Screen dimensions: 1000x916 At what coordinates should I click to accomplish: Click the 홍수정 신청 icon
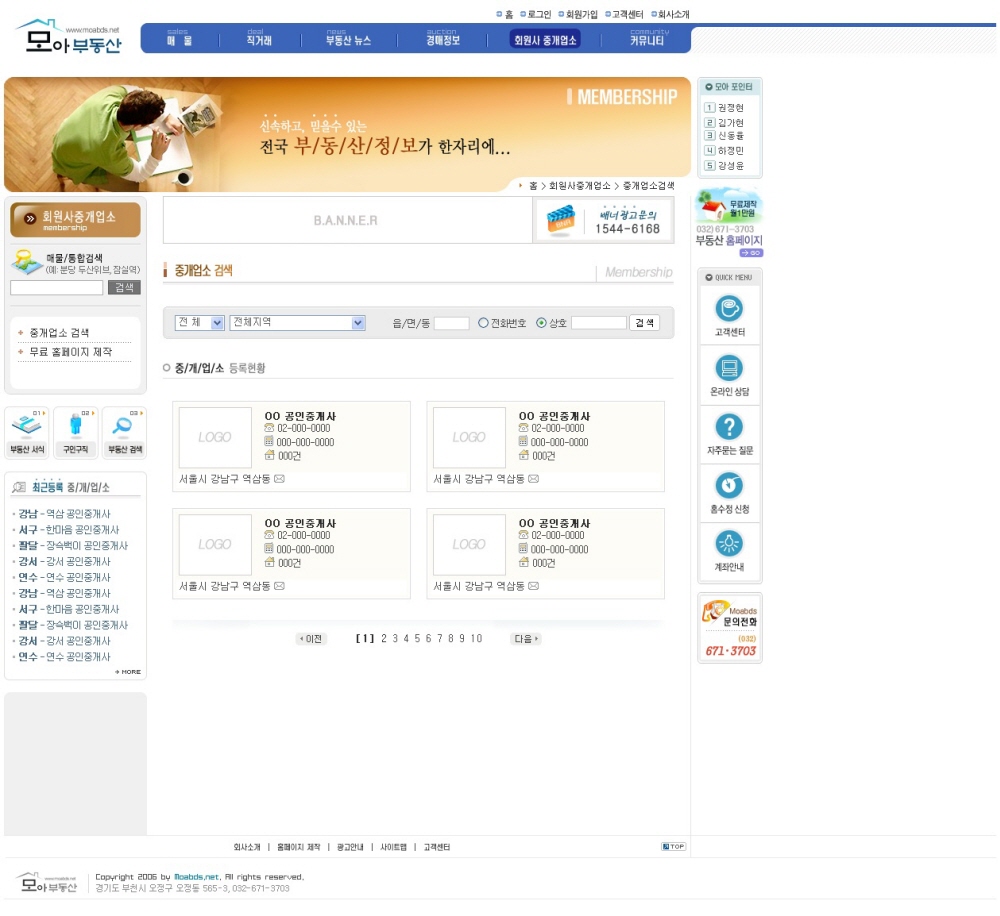click(729, 486)
